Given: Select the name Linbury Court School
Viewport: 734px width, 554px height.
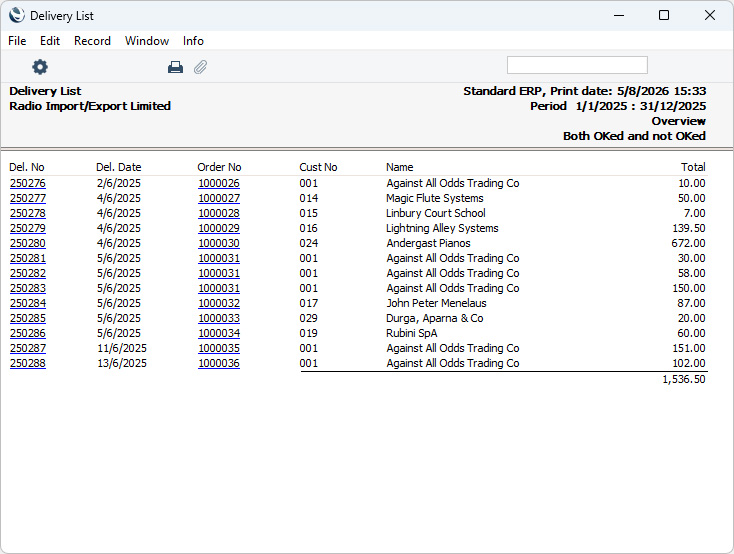Looking at the screenshot, I should [x=435, y=213].
